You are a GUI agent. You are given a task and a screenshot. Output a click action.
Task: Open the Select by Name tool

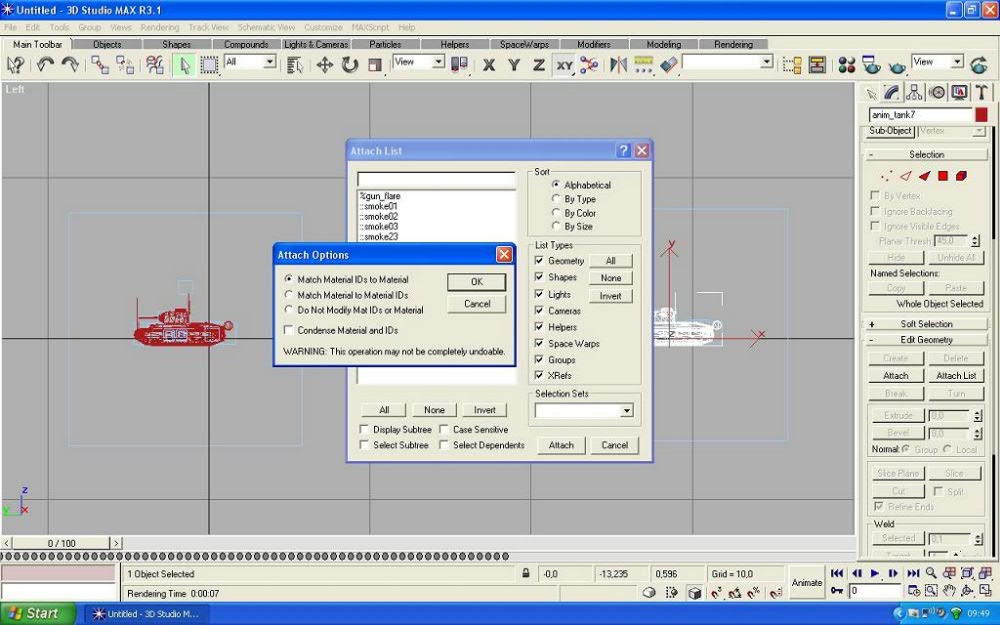[x=294, y=64]
